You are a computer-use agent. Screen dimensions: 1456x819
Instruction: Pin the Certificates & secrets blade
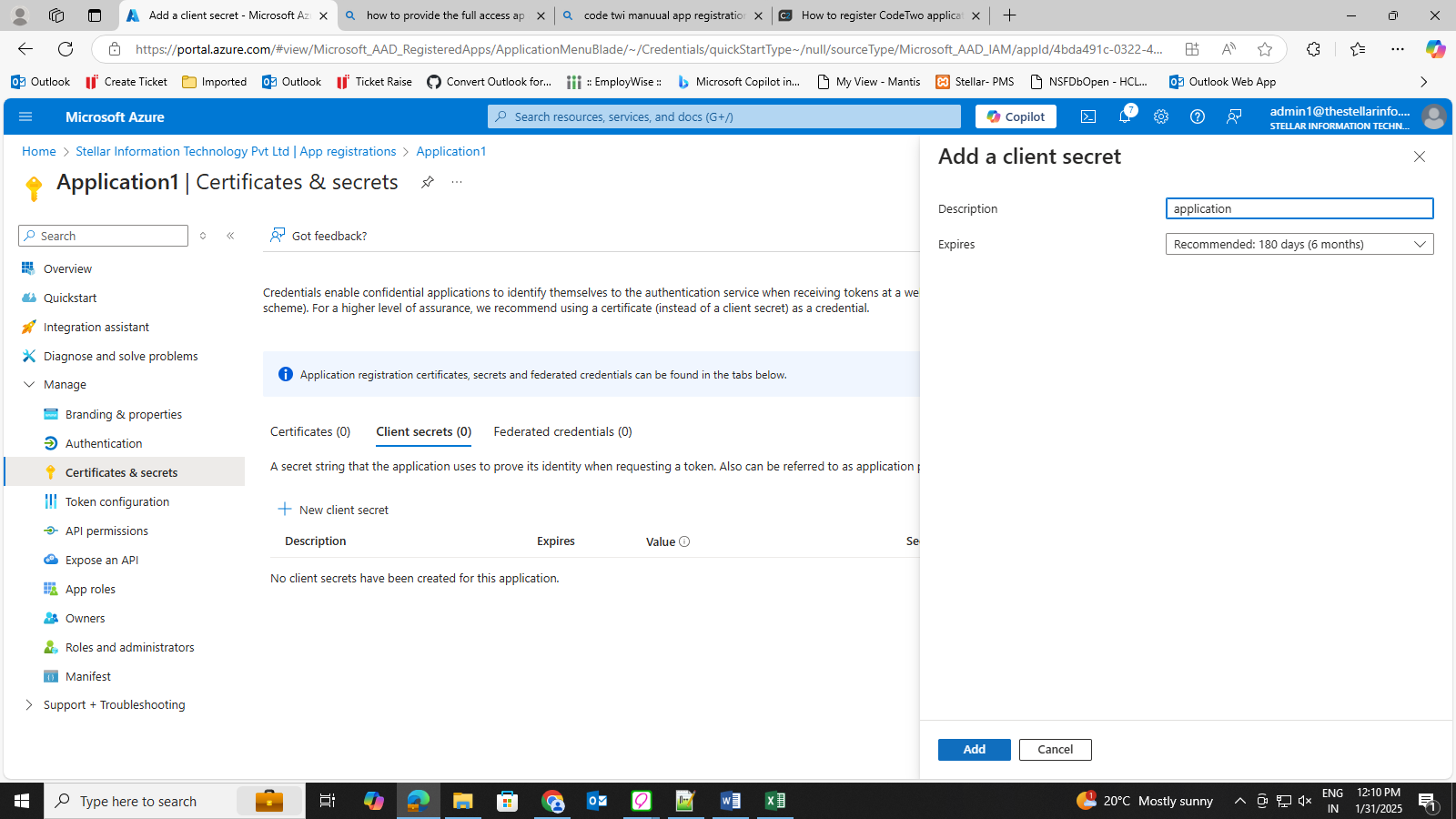427,182
